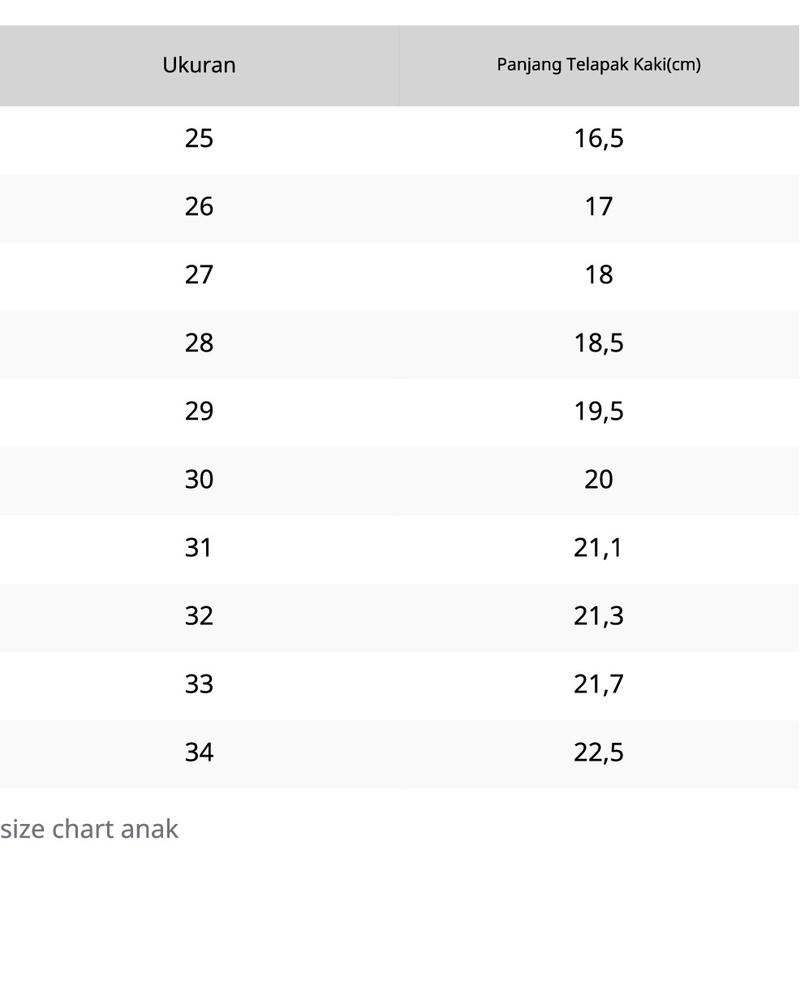Click the Panjang Telapak Kaki(cm) header

click(x=599, y=65)
